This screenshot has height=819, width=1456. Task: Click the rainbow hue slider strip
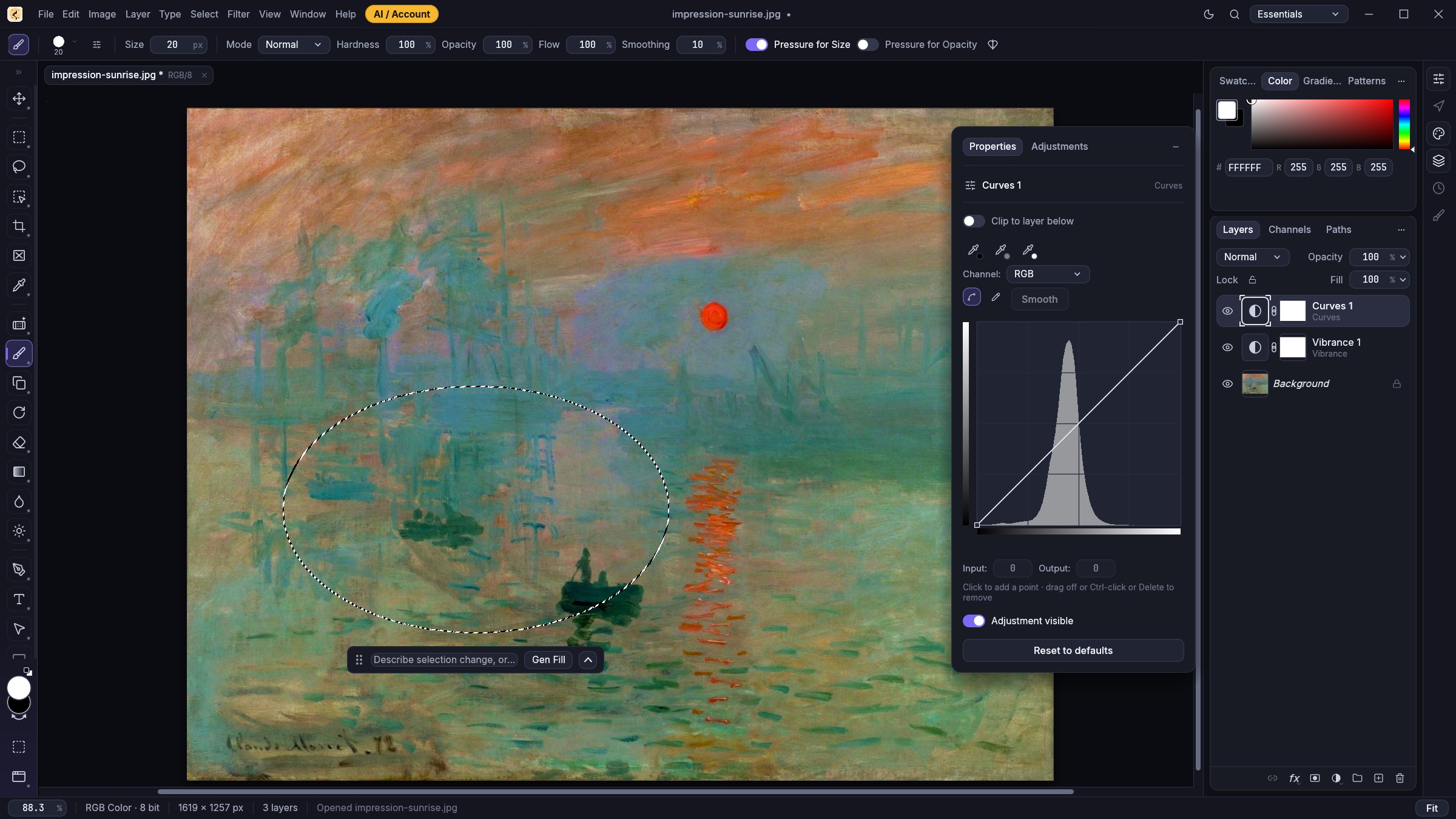point(1404,124)
